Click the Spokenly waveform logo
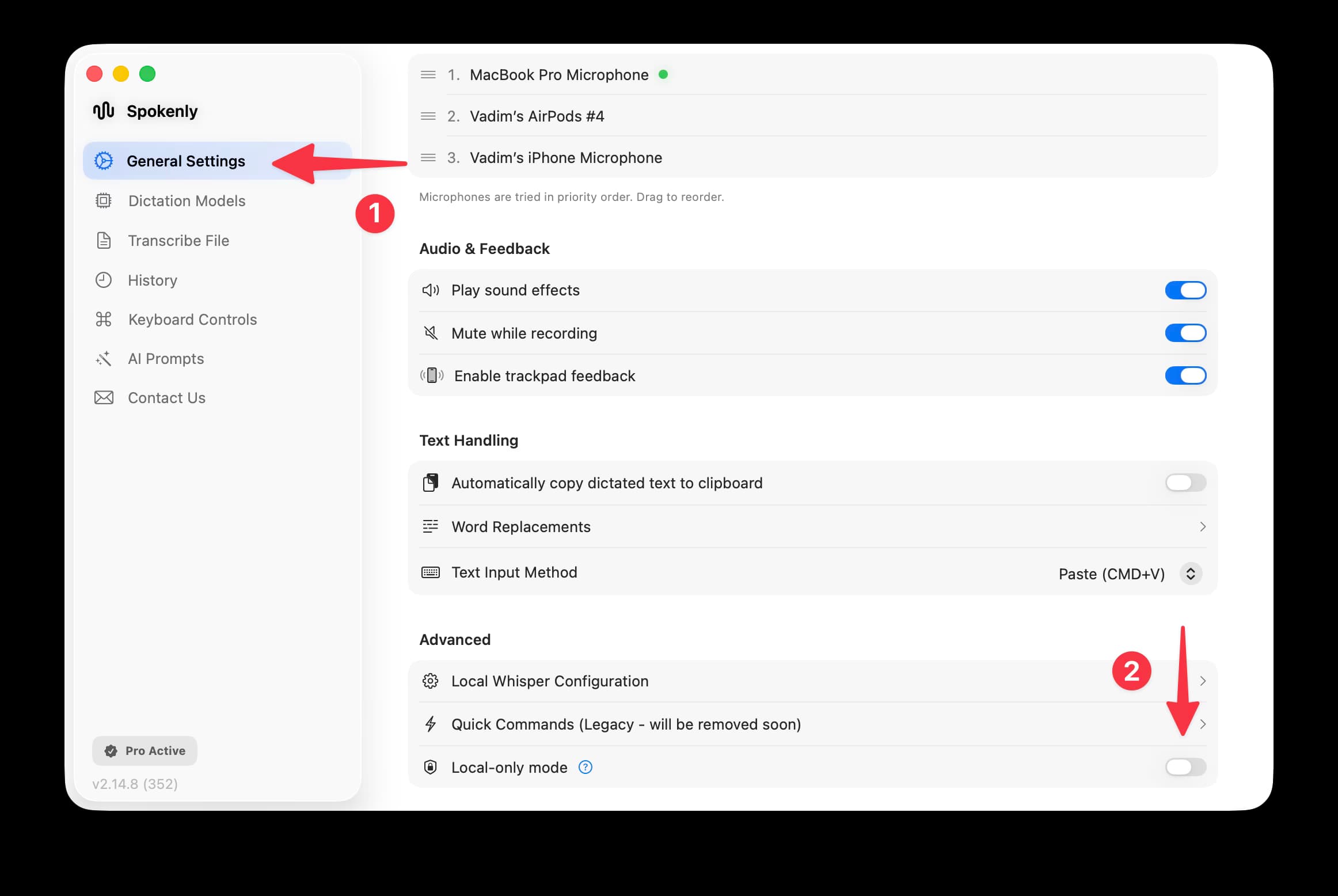This screenshot has width=1338, height=896. click(x=103, y=111)
